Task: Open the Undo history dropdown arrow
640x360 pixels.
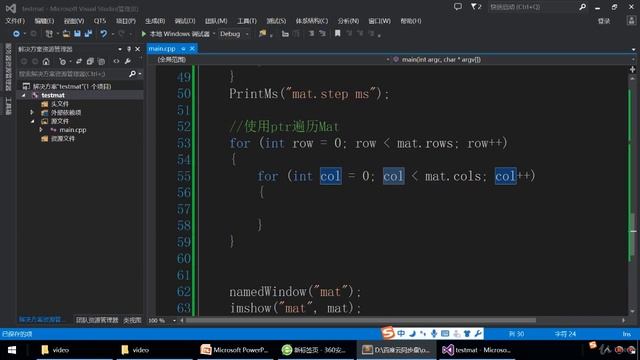Action: [112, 34]
